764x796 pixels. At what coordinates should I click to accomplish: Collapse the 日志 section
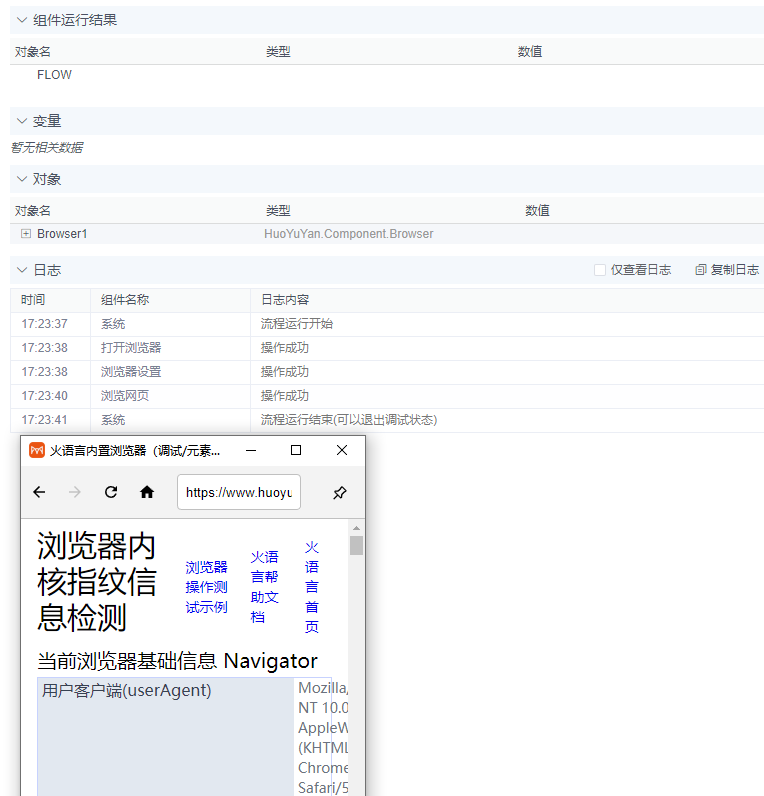pos(22,270)
